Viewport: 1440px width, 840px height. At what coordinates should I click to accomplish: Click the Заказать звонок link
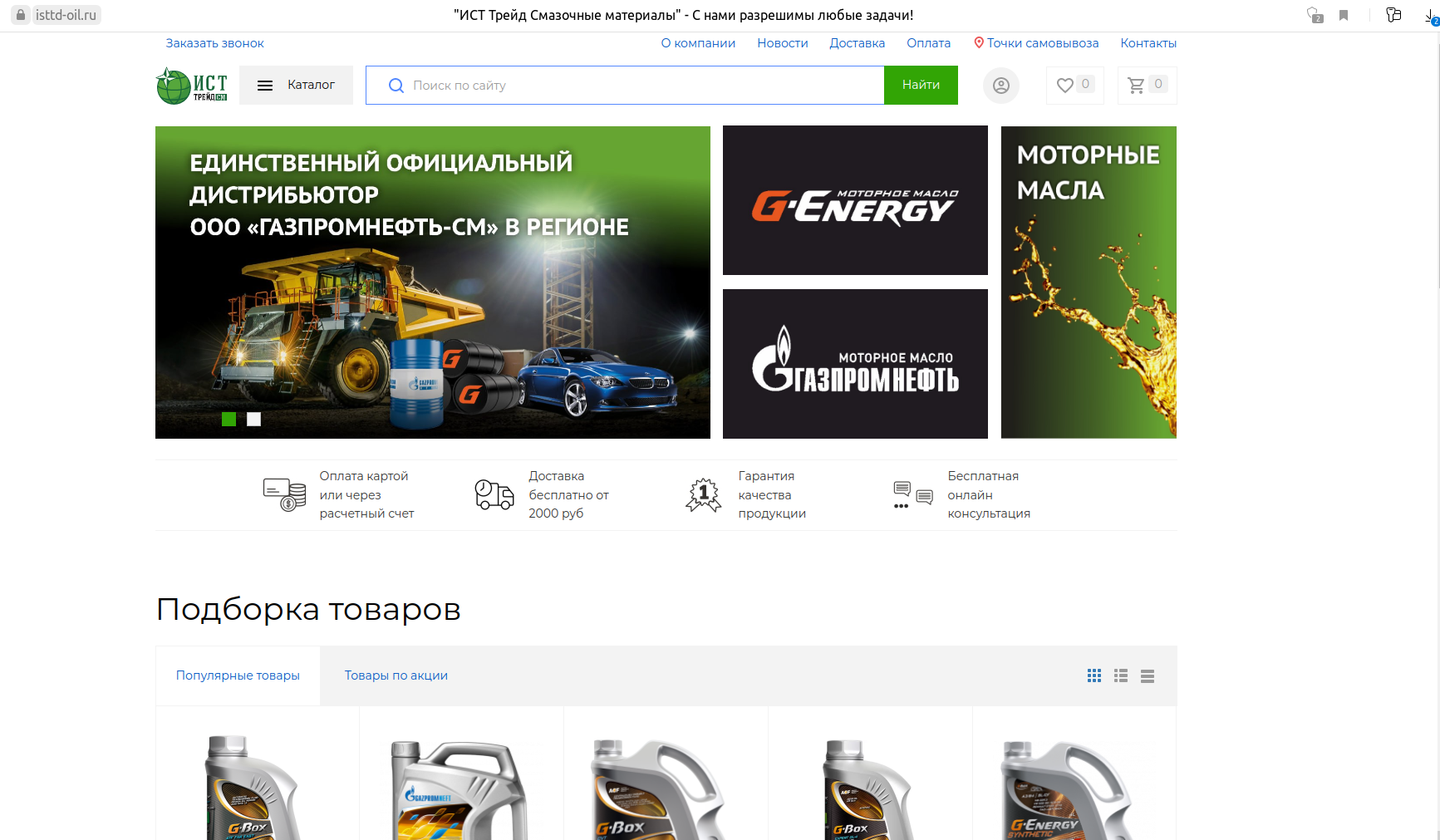tap(214, 43)
